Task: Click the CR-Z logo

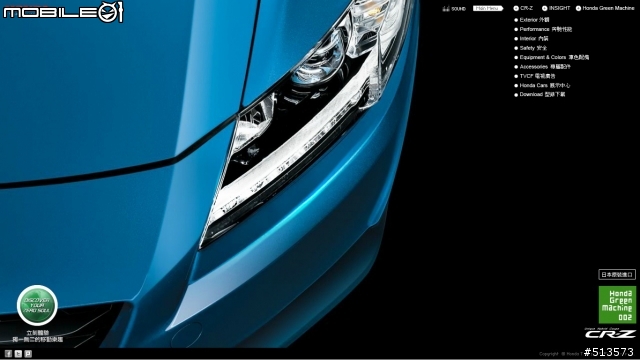Action: 610,333
